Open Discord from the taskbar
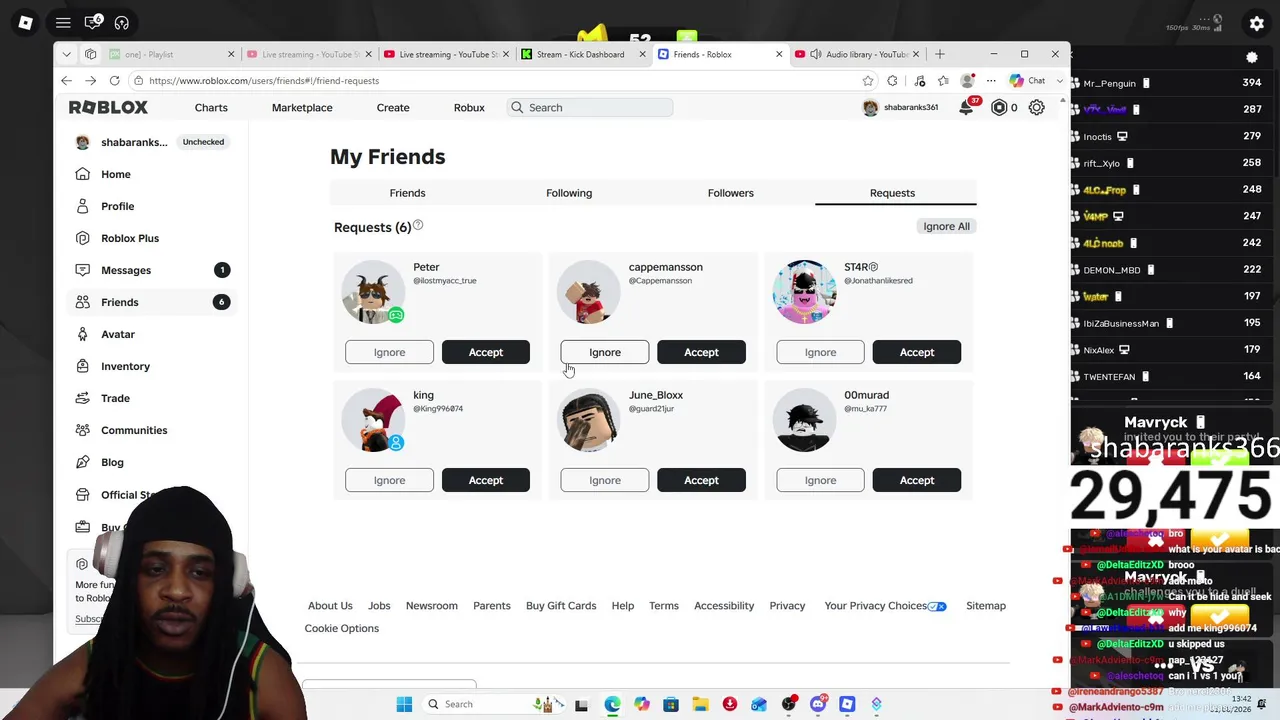Image resolution: width=1280 pixels, height=720 pixels. [818, 705]
